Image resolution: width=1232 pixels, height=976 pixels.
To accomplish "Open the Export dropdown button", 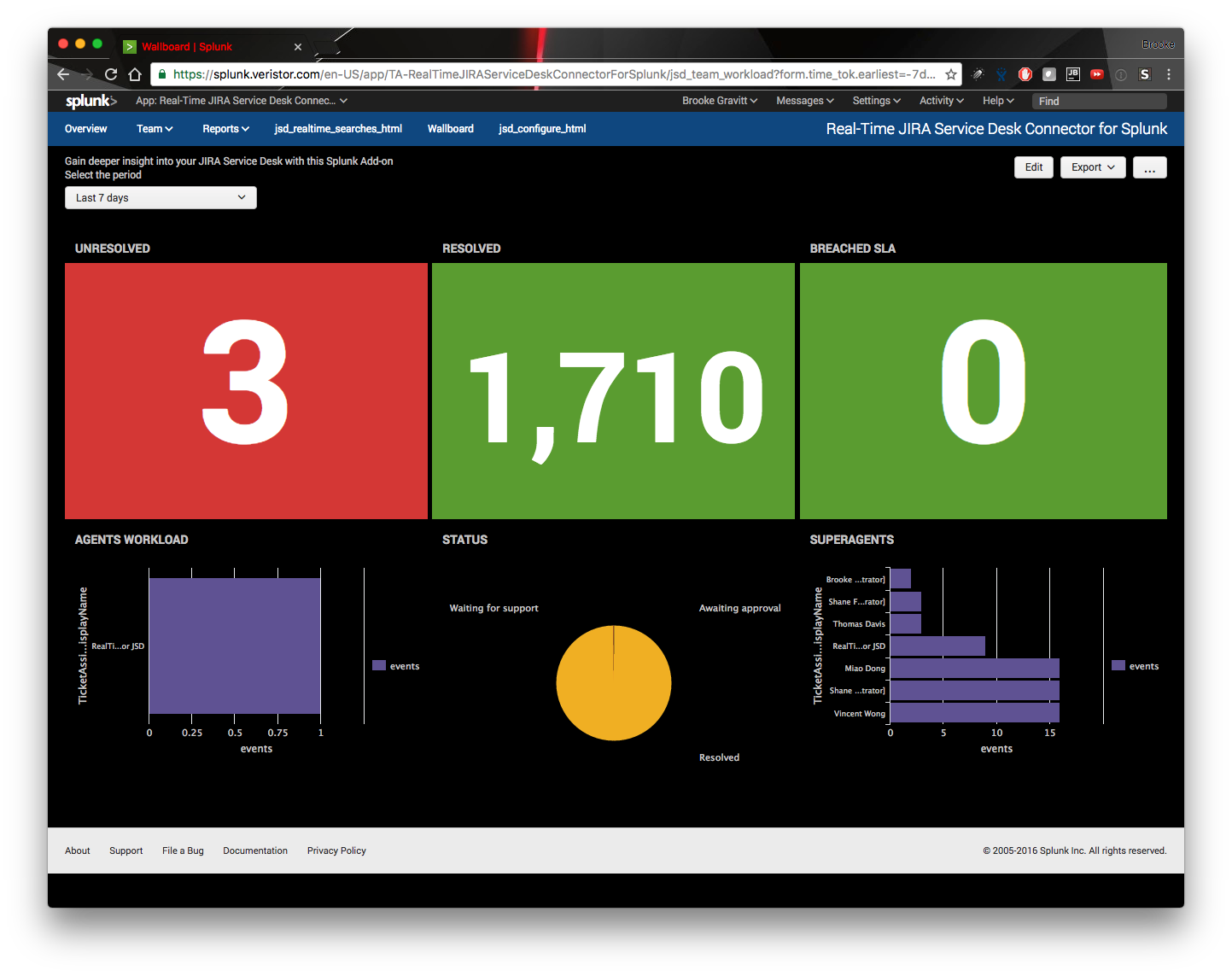I will click(x=1093, y=167).
